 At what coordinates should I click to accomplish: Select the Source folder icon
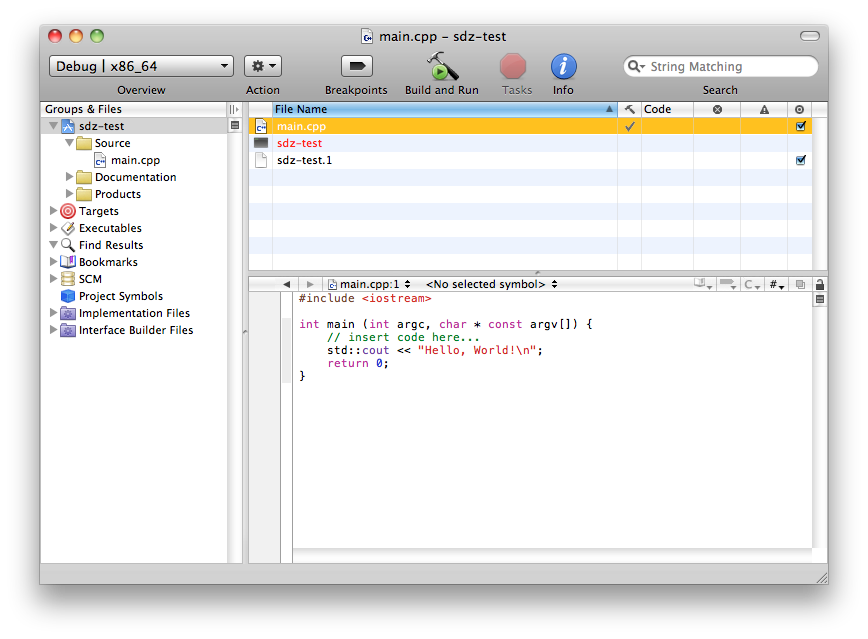click(x=84, y=143)
